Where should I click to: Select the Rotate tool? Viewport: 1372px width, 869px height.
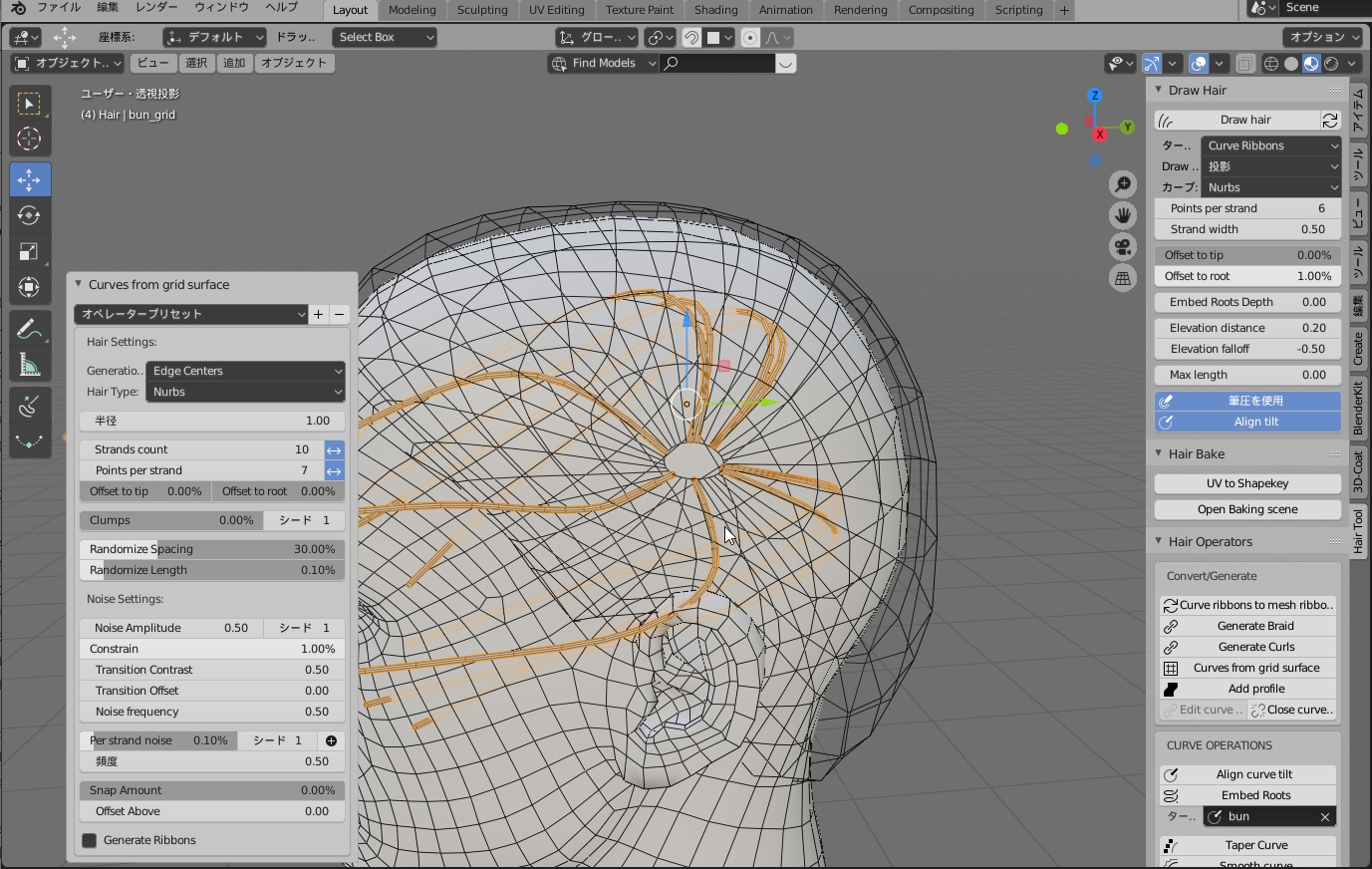point(29,215)
